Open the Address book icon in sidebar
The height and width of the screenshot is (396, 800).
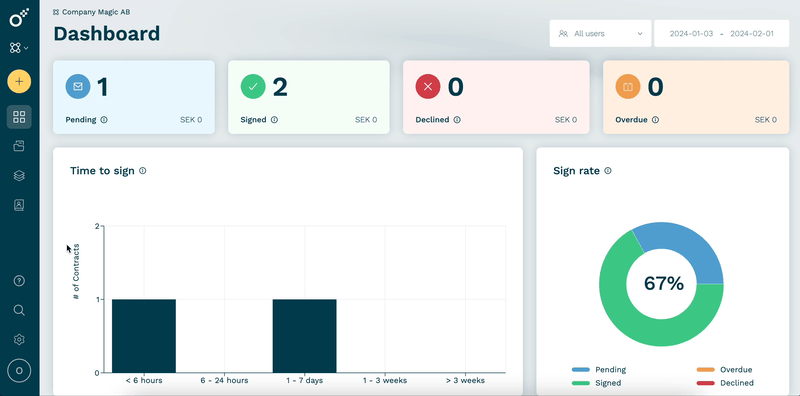[x=19, y=205]
